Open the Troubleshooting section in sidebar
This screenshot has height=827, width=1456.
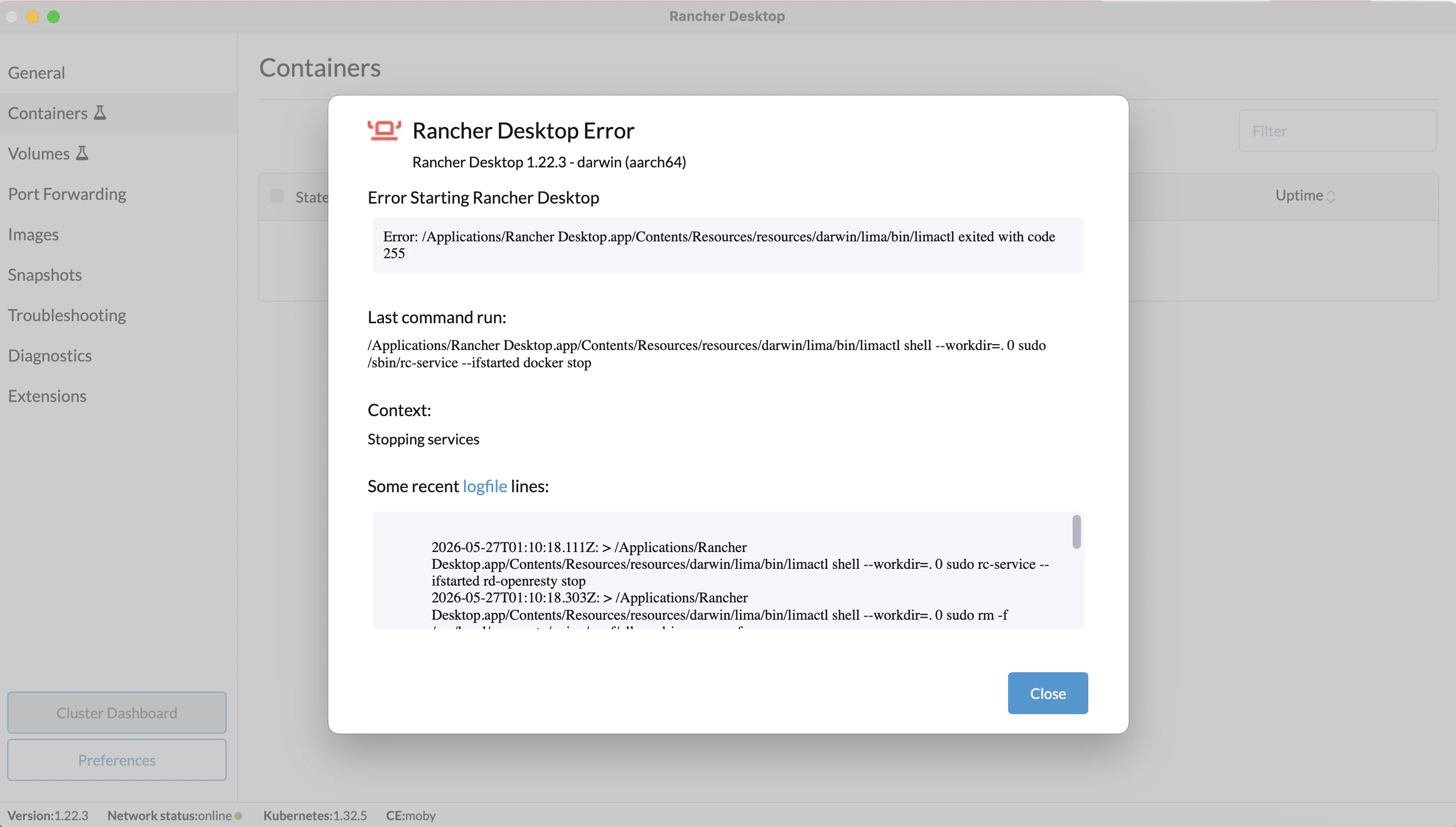[119, 315]
